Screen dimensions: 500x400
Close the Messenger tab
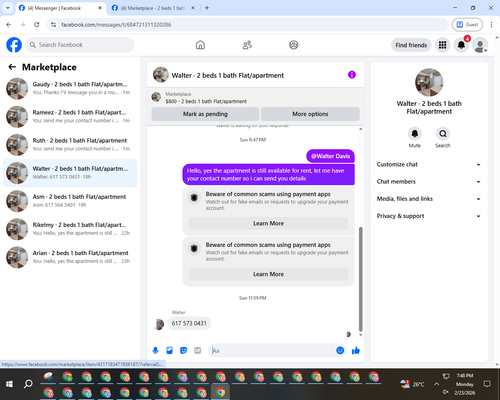tap(100, 8)
